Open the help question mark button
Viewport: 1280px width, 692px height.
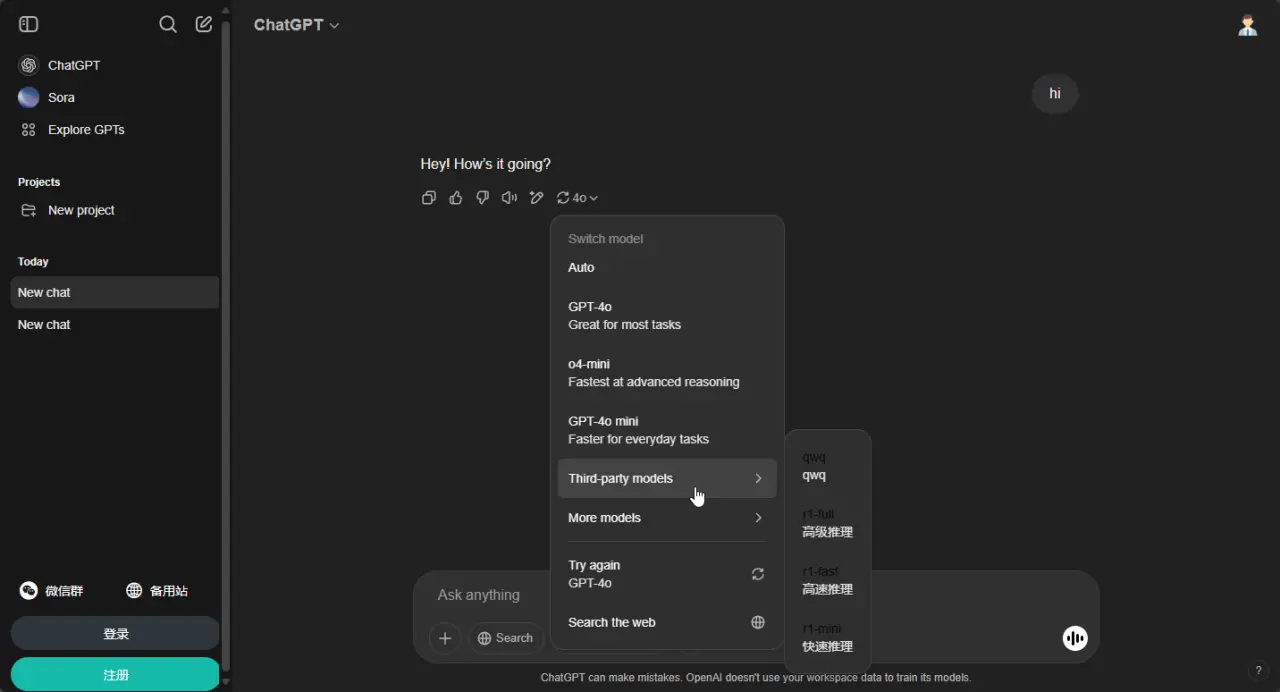[x=1259, y=670]
